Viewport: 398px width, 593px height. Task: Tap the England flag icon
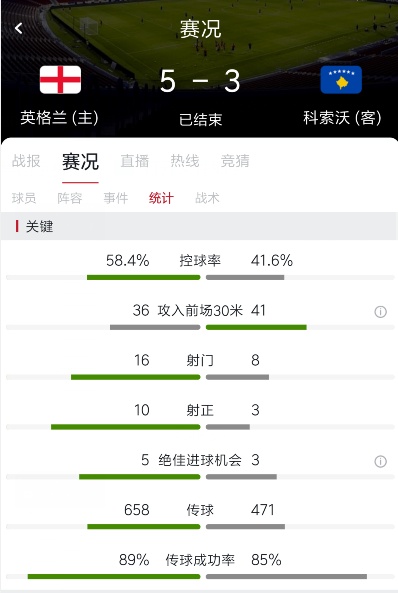click(60, 79)
